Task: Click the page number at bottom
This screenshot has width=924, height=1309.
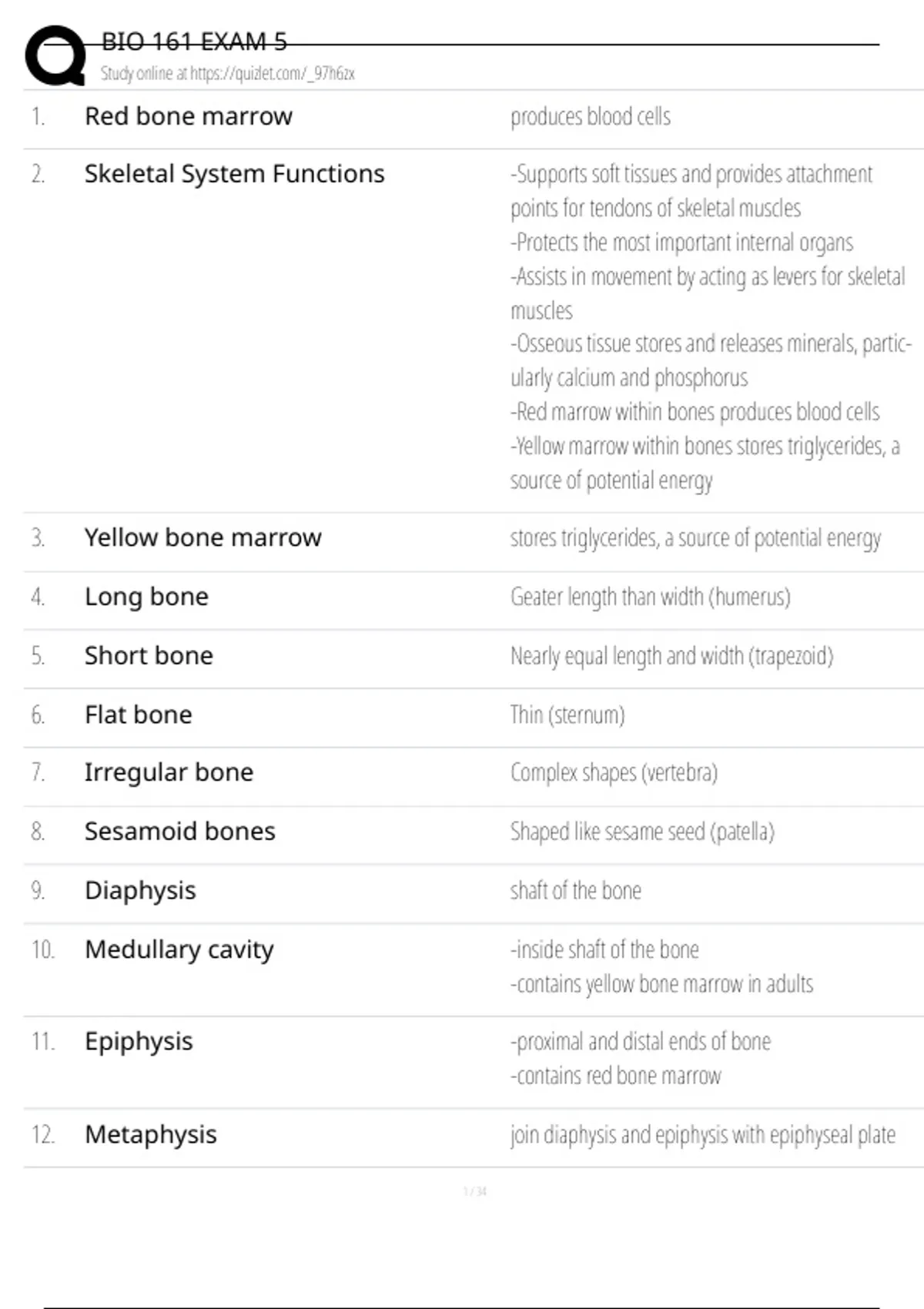Action: 474,1191
